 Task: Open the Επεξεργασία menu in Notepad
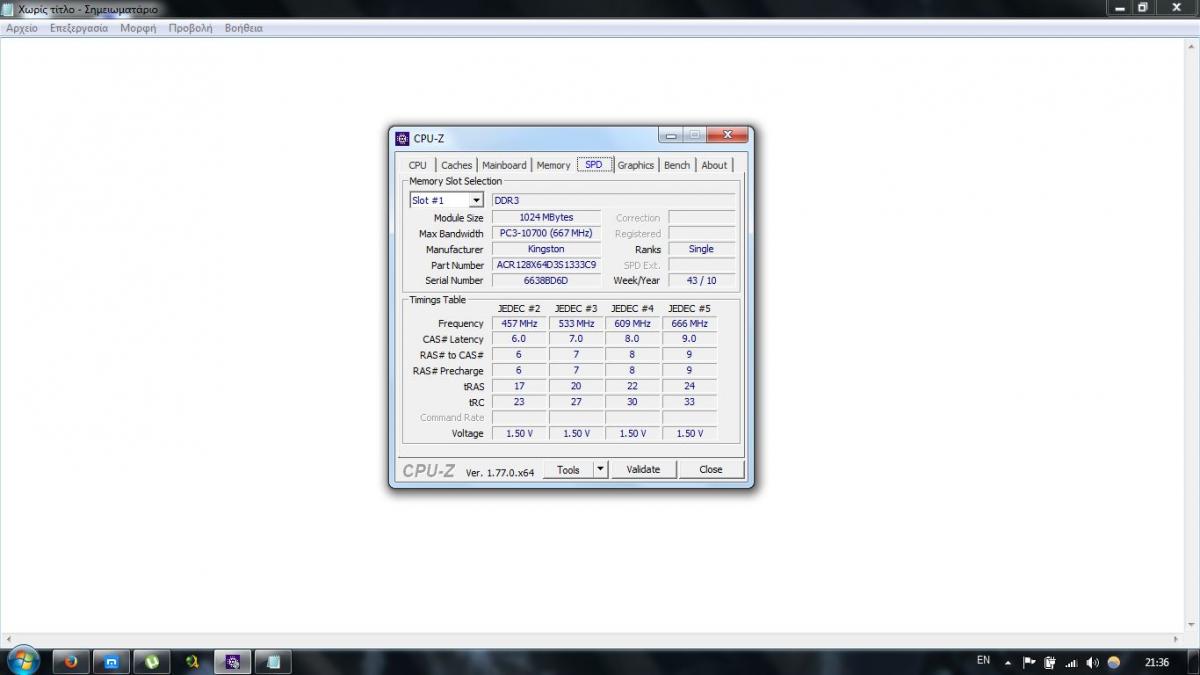pyautogui.click(x=79, y=28)
